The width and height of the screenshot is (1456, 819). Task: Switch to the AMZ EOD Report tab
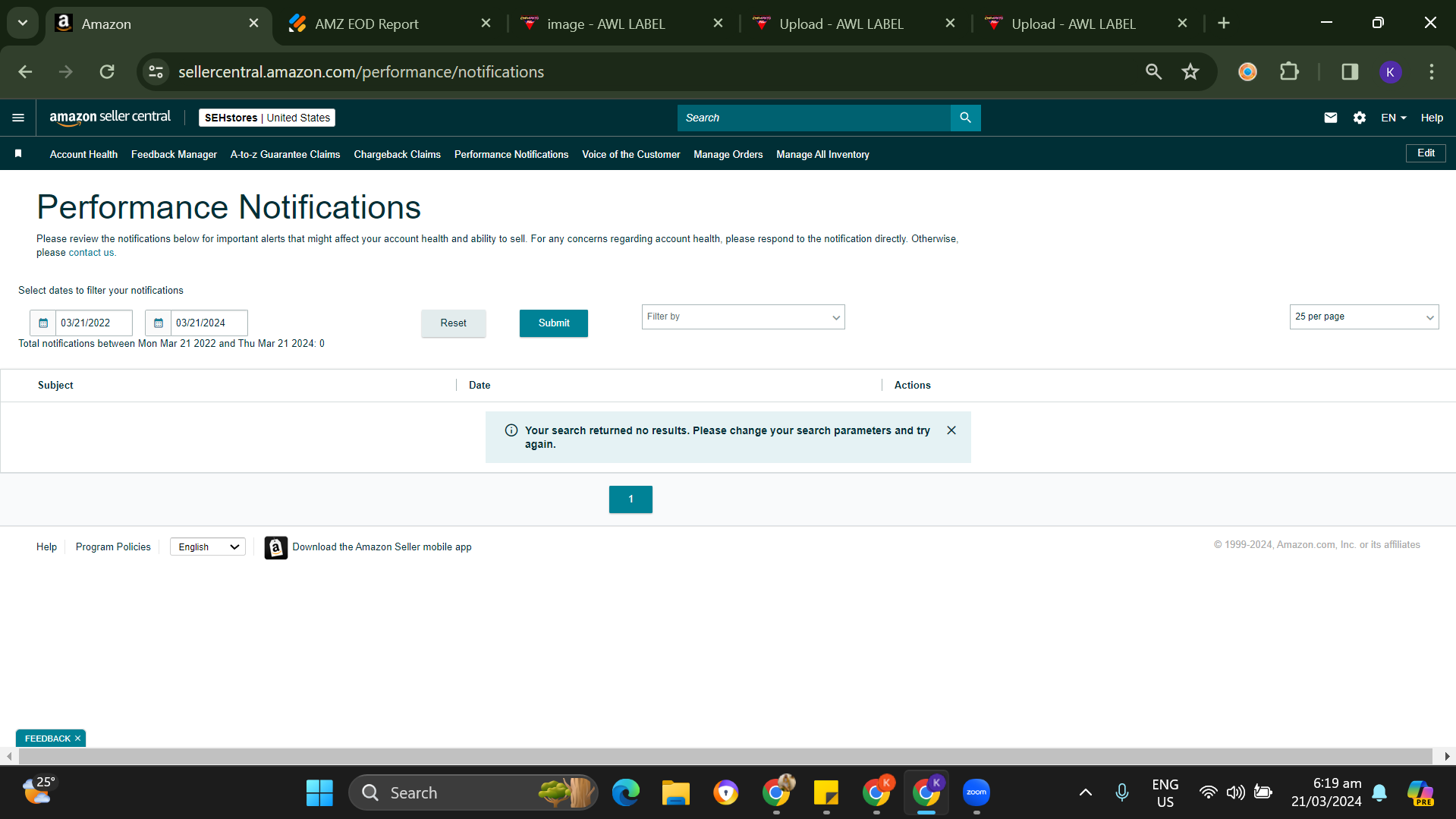[366, 24]
